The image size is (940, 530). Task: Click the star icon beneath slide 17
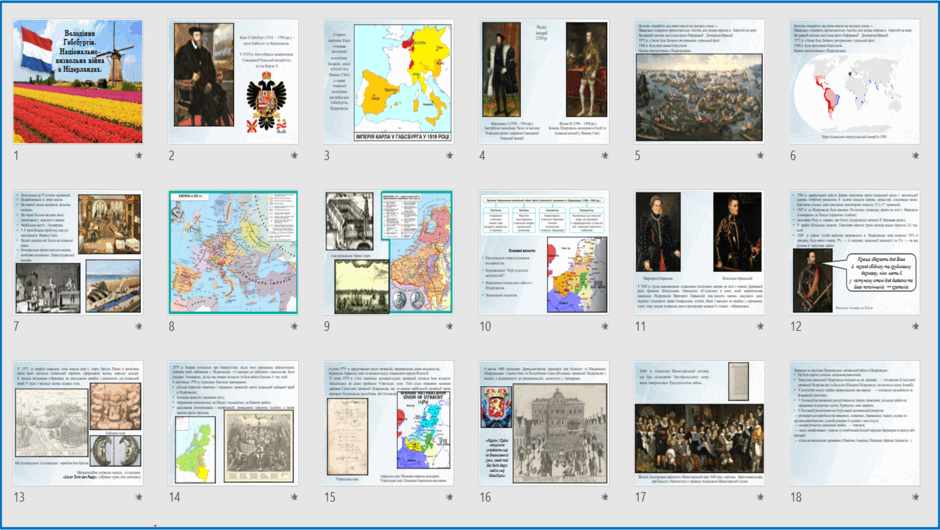[x=760, y=497]
